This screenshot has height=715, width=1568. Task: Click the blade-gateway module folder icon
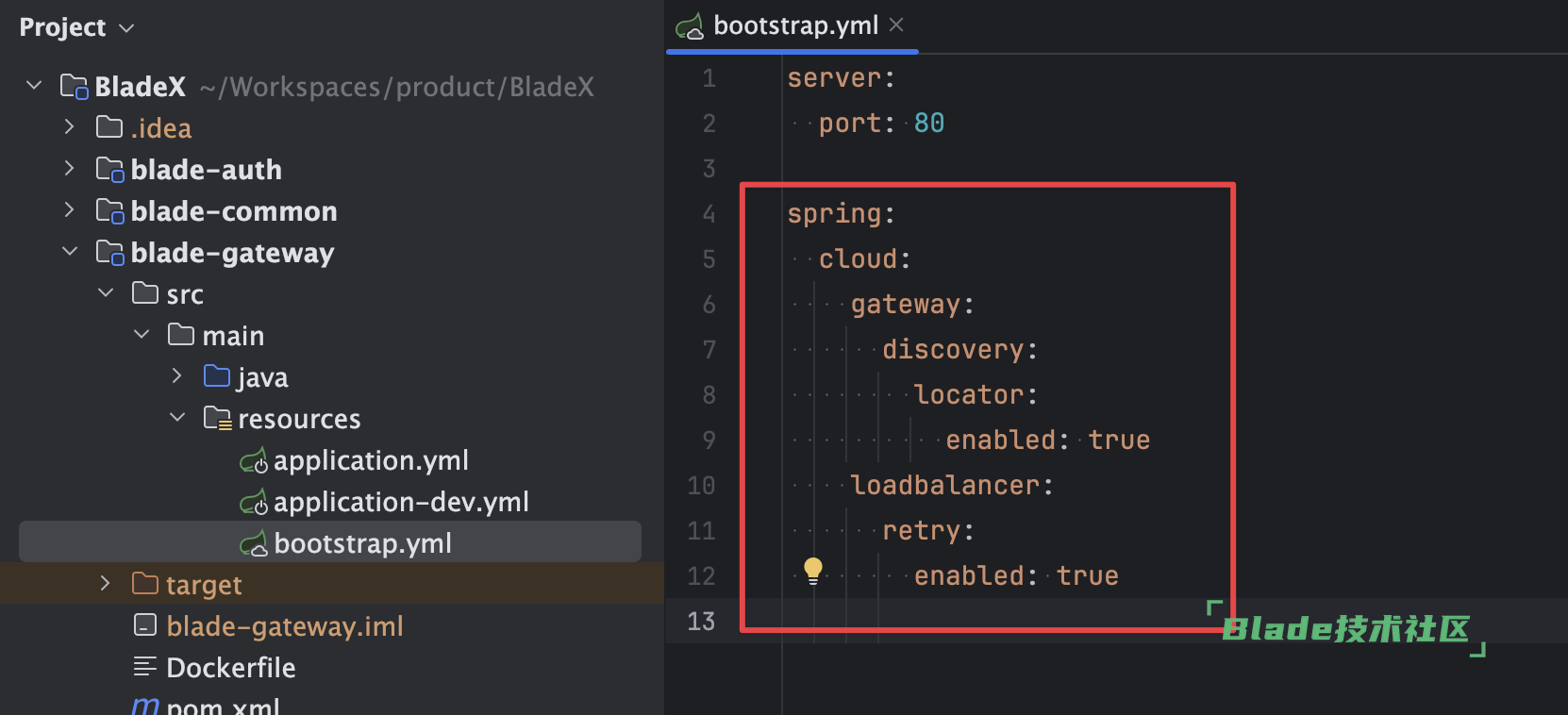pyautogui.click(x=110, y=253)
